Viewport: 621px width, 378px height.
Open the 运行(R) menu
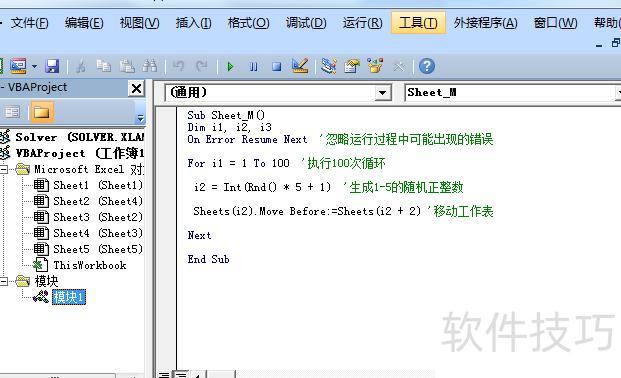point(362,23)
